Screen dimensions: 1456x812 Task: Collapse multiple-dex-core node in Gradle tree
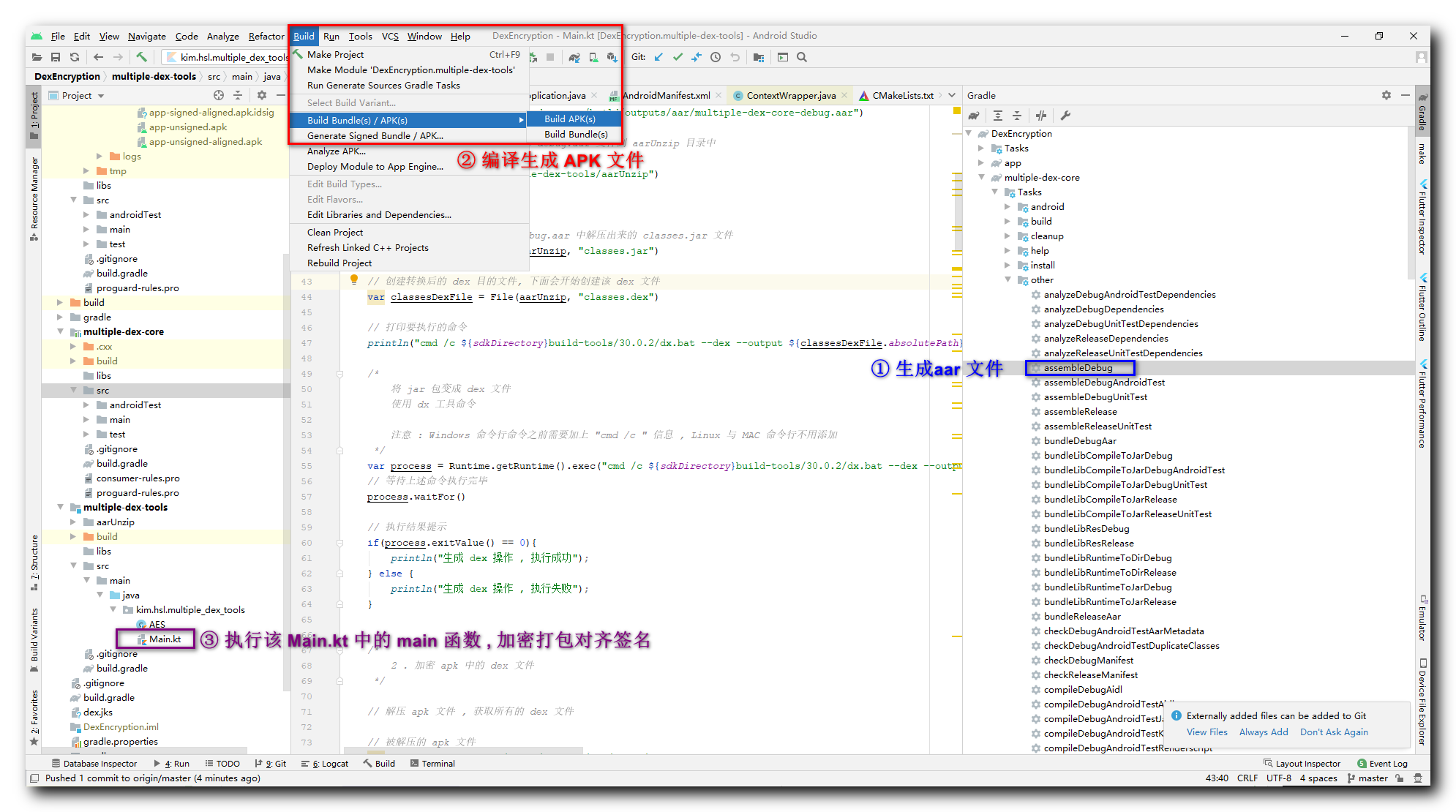click(x=982, y=178)
